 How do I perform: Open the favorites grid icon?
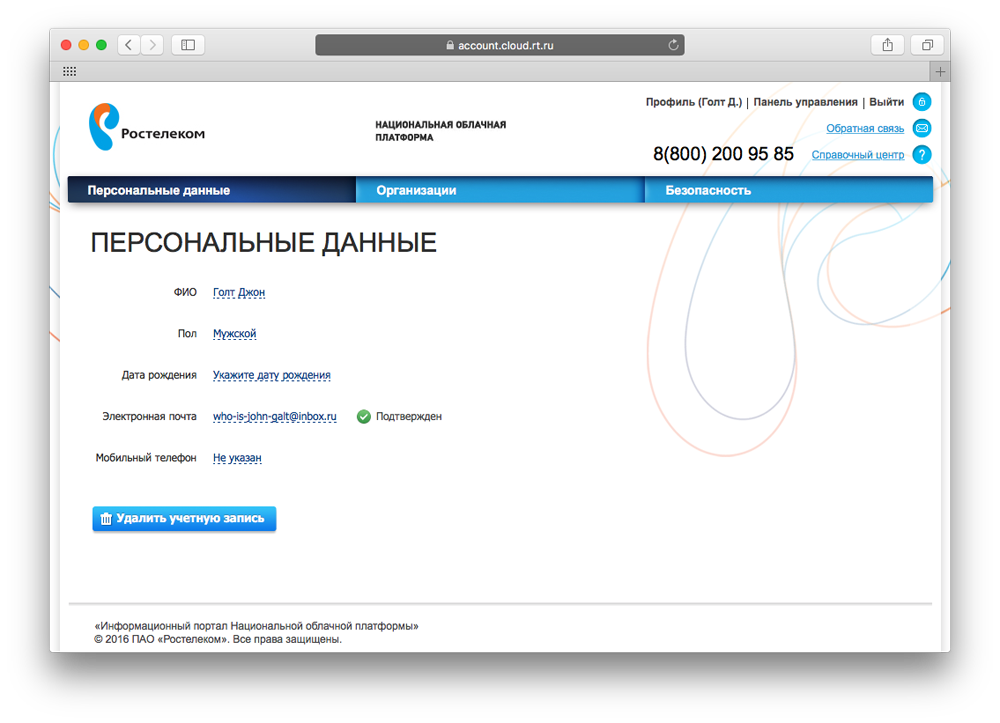70,71
